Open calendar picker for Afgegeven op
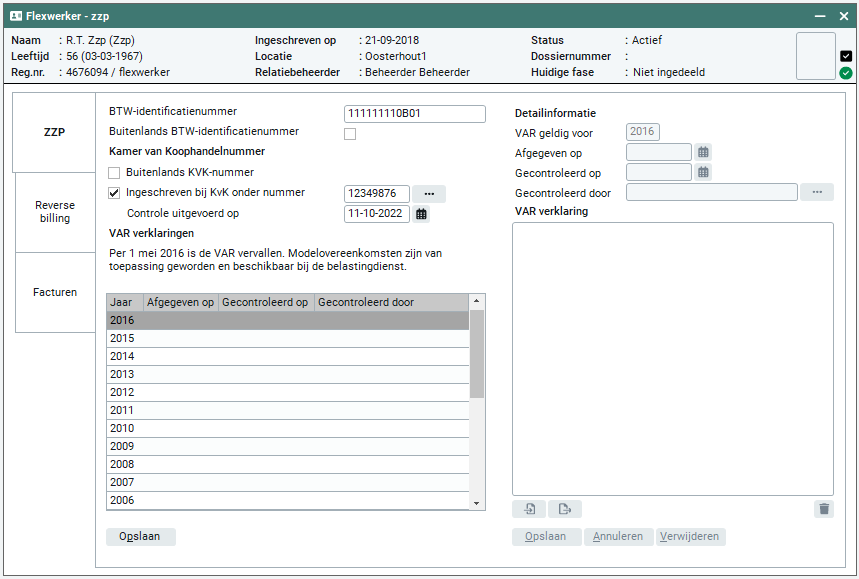Image resolution: width=859 pixels, height=579 pixels. (x=703, y=153)
